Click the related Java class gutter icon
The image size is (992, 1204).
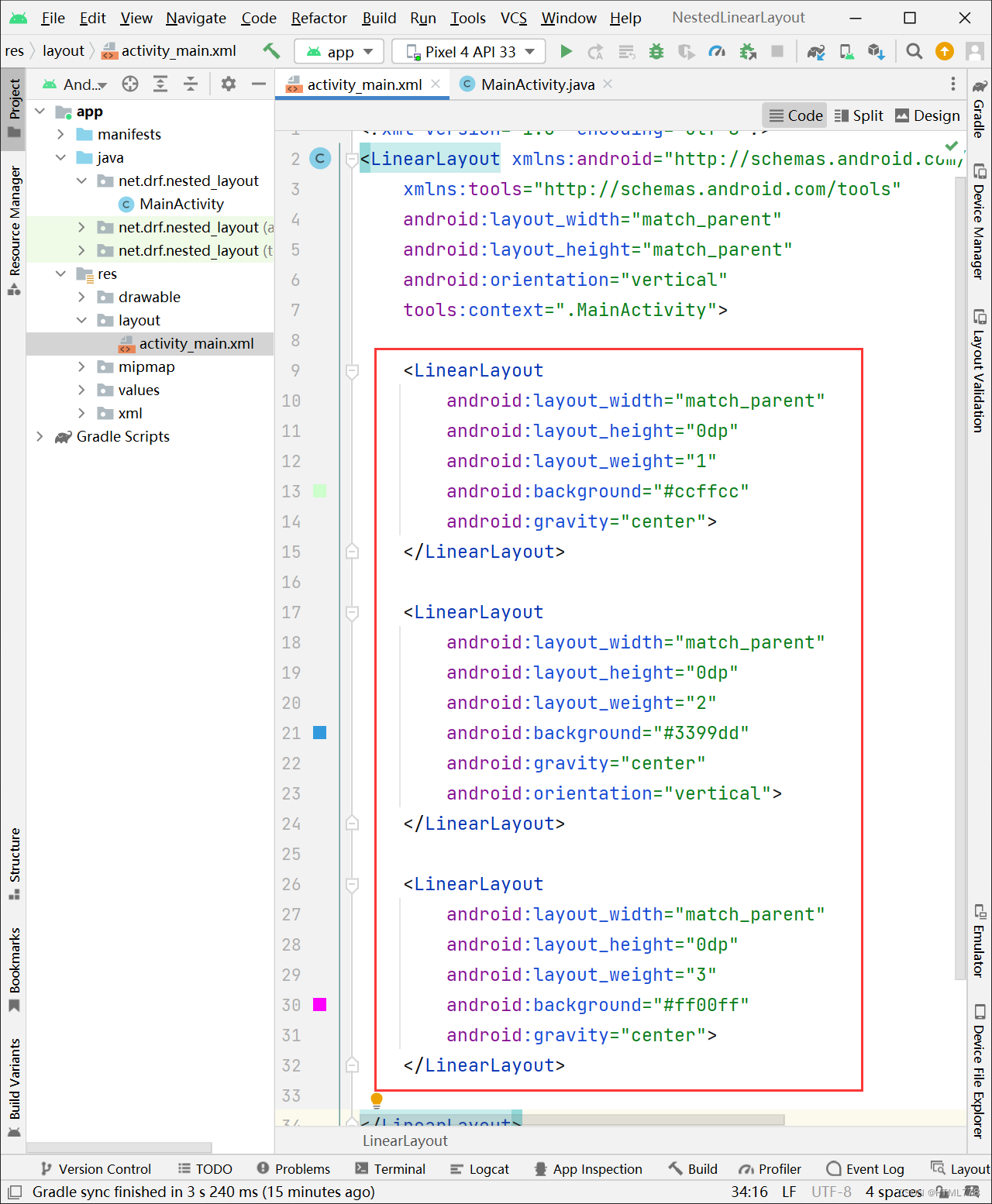pos(320,159)
